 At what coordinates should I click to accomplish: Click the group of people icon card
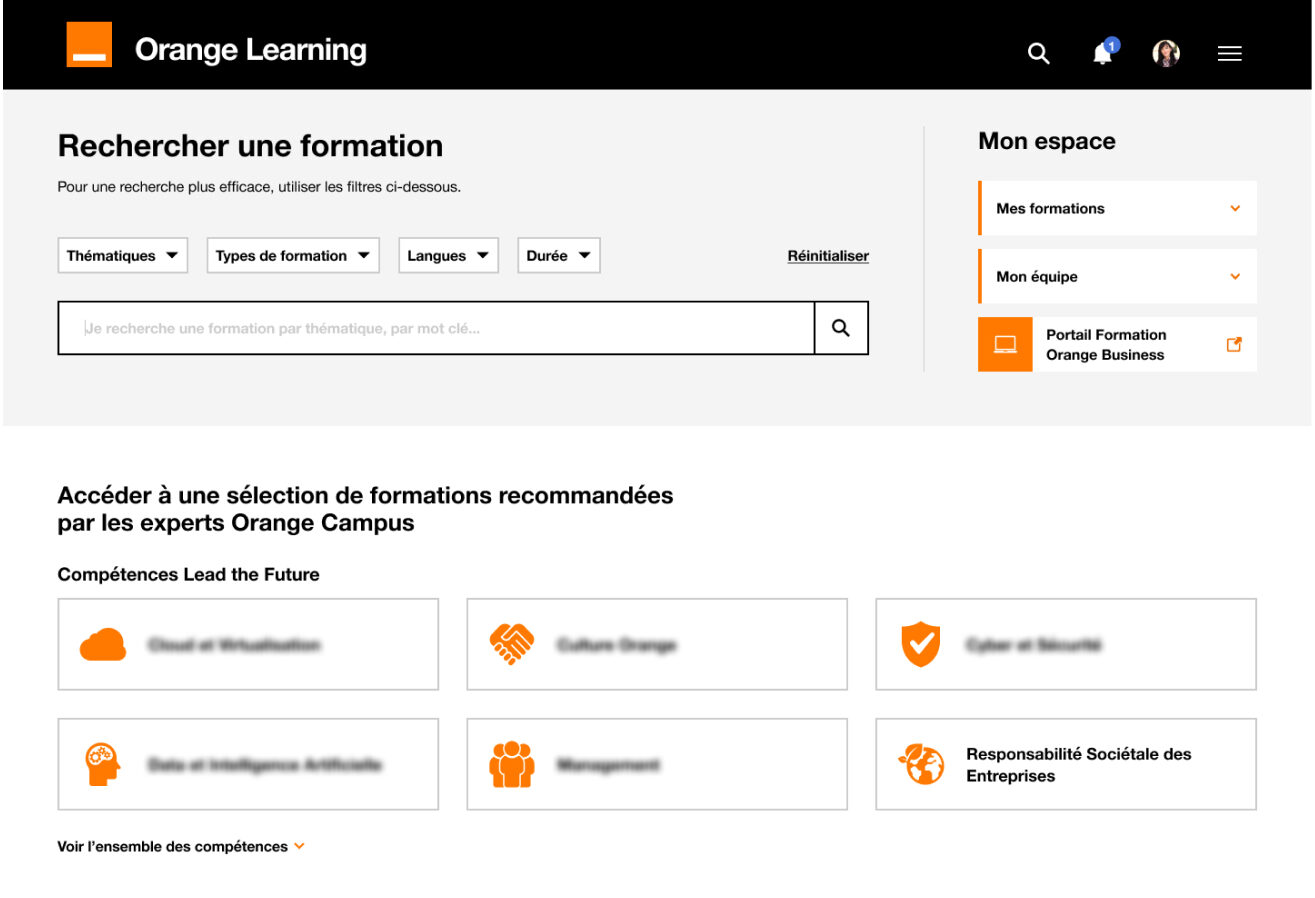coord(657,764)
